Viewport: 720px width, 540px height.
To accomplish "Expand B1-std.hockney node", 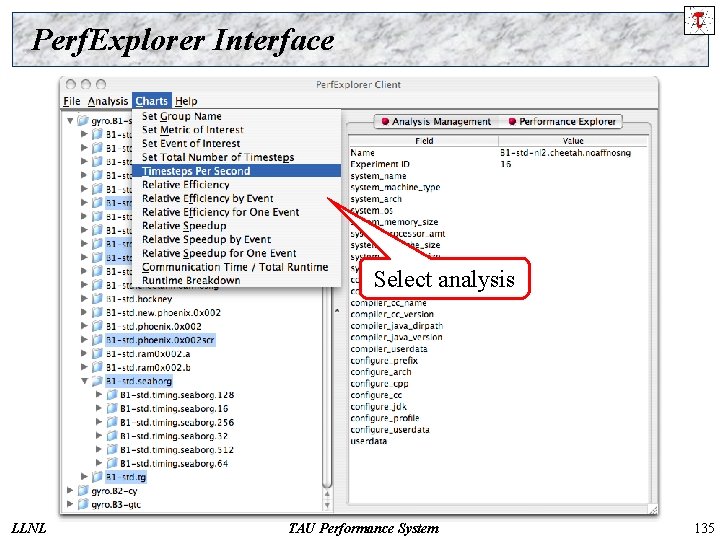I will click(84, 298).
